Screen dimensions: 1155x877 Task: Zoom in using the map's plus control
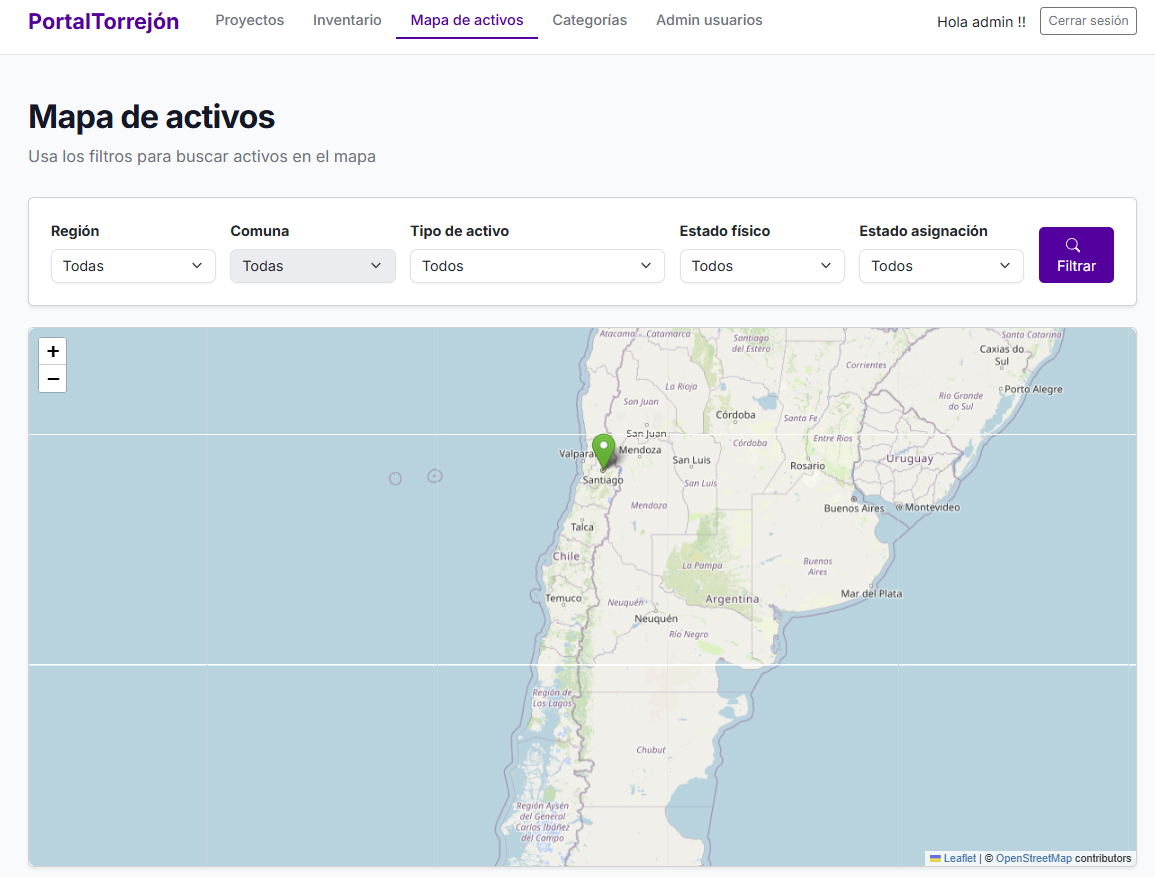click(52, 351)
